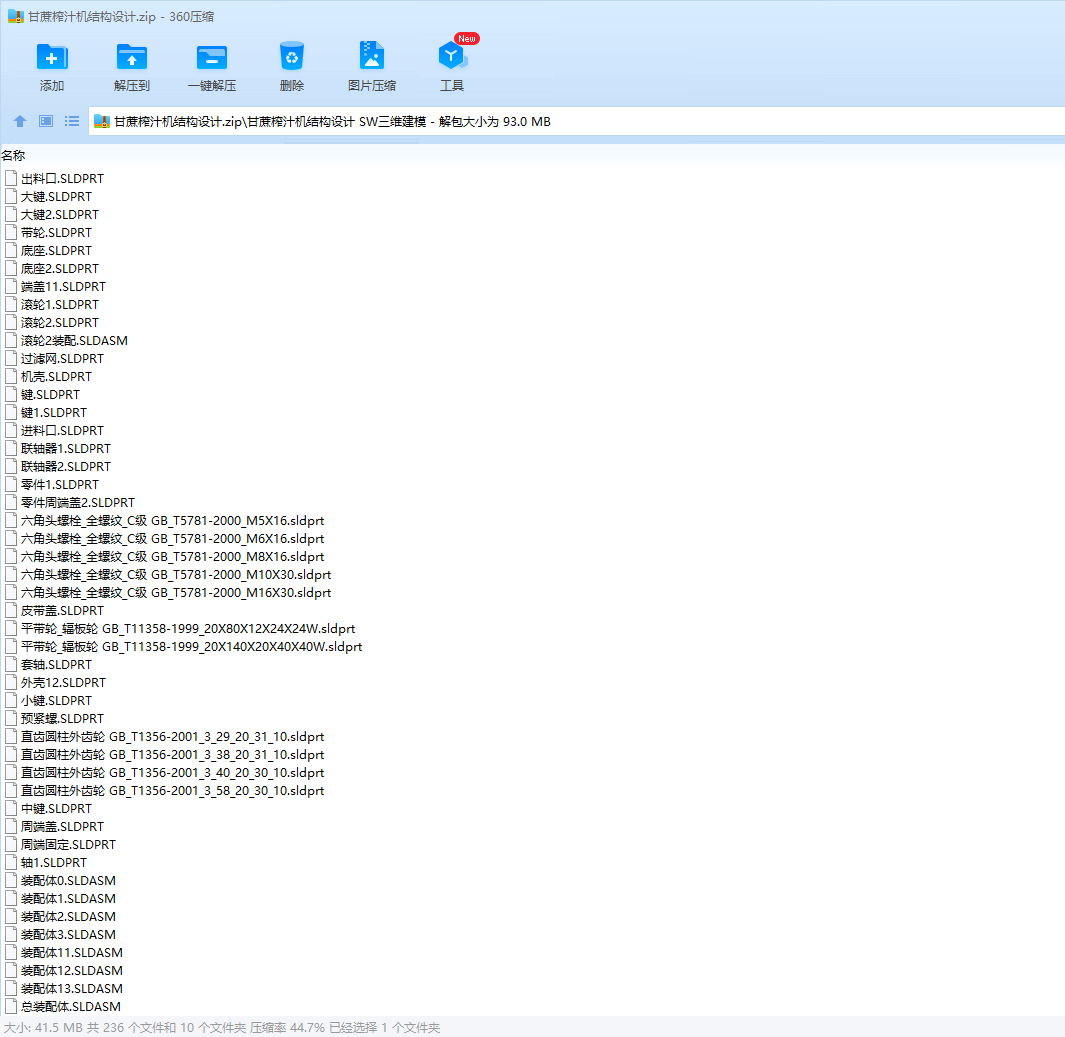Select file 底座2.SLDPRT
Image resolution: width=1065 pixels, height=1037 pixels.
[x=60, y=268]
